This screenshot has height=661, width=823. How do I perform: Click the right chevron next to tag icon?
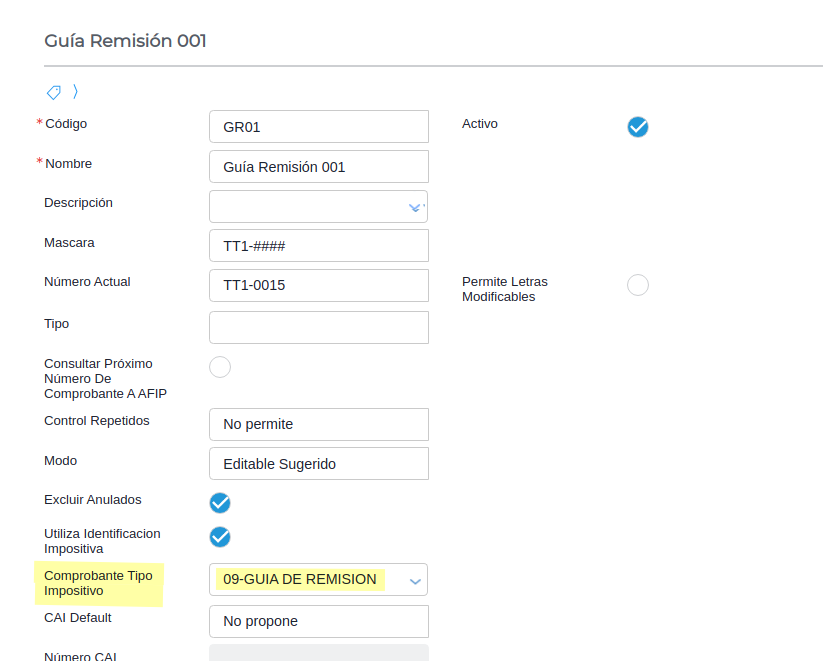coord(75,92)
